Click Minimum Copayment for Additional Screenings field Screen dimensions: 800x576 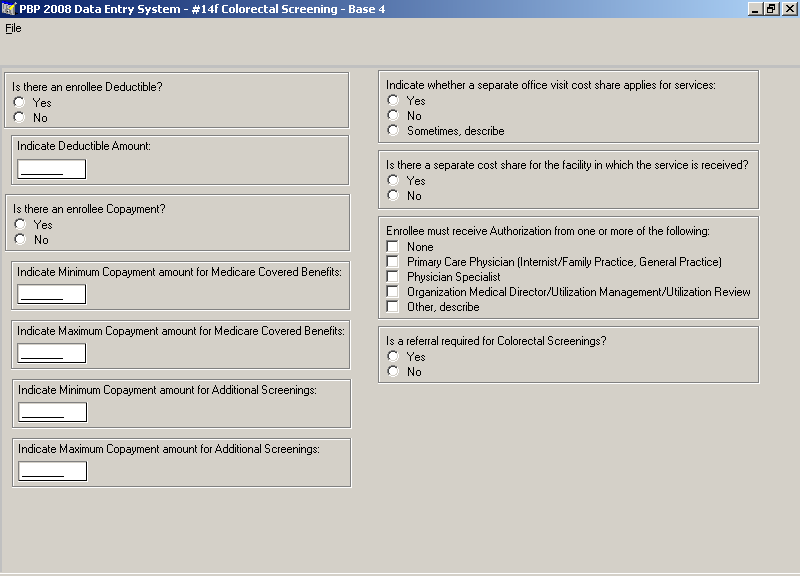53,412
